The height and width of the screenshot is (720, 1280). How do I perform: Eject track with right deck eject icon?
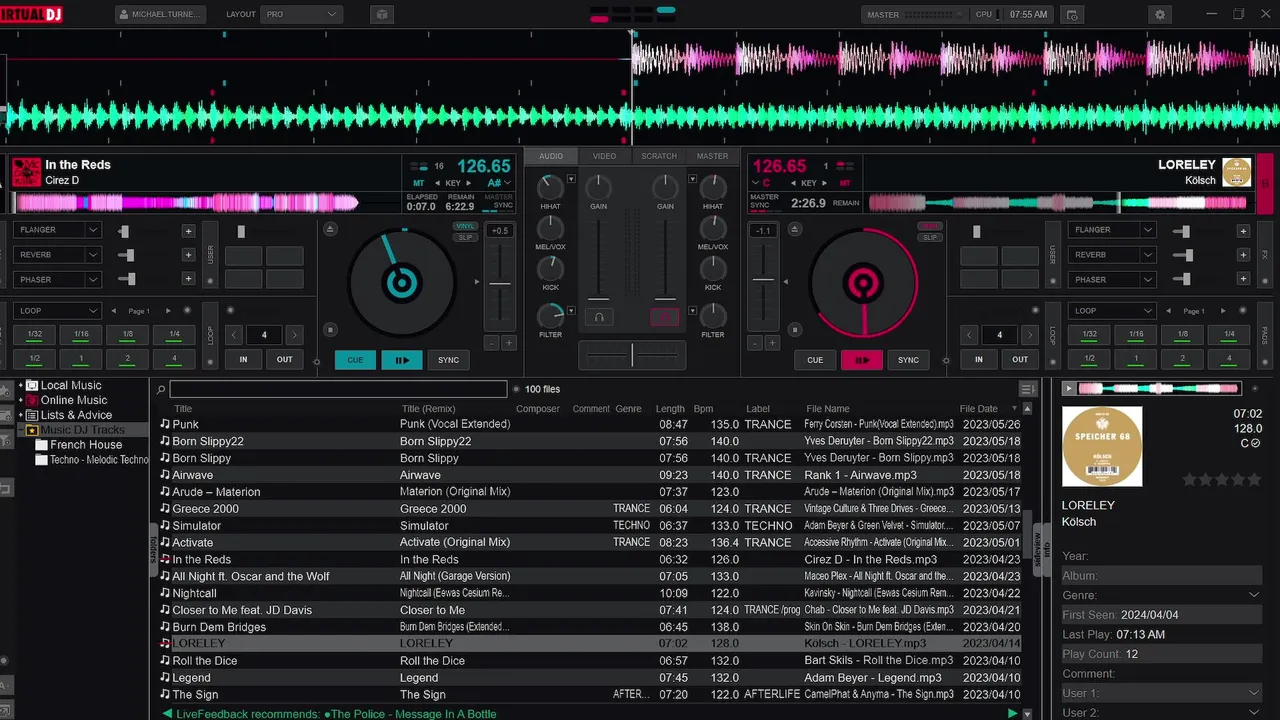click(x=793, y=229)
